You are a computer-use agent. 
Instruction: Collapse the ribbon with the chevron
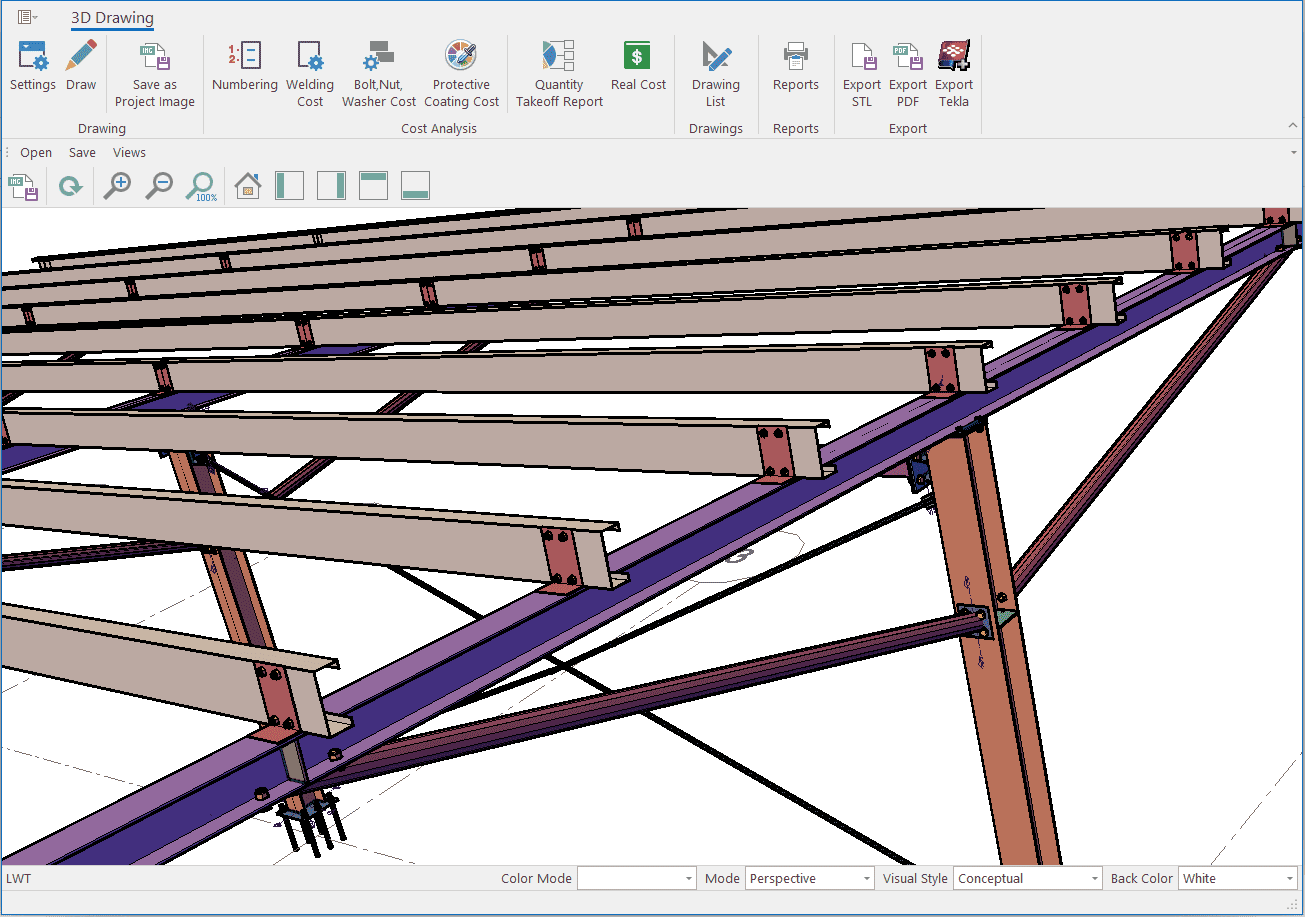(1292, 126)
